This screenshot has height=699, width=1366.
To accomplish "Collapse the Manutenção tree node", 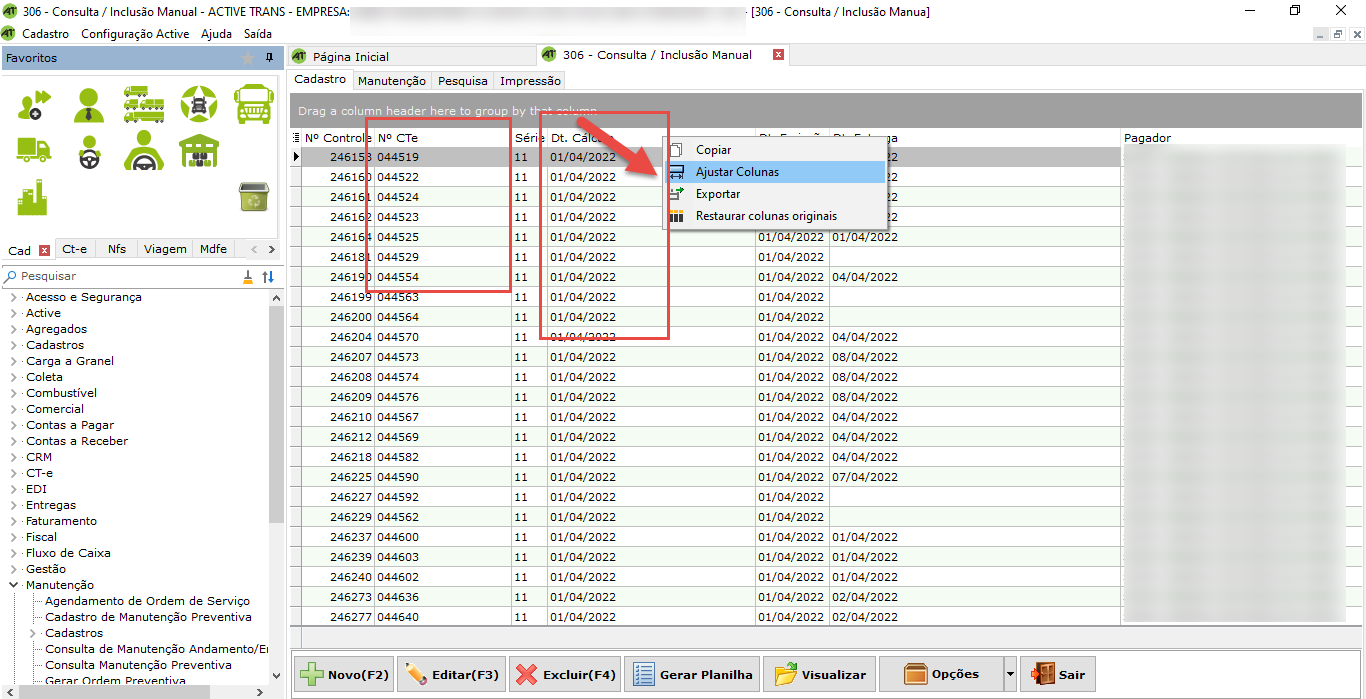I will [14, 585].
